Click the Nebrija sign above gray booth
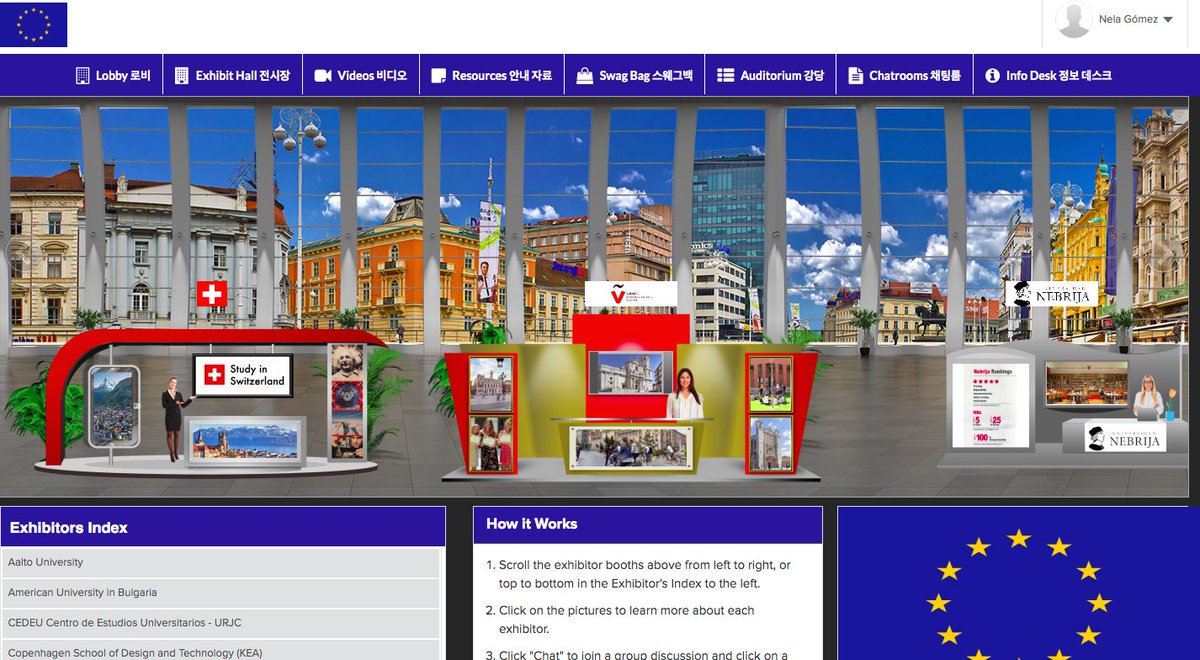Screen dimensions: 1200x660 [x=1051, y=293]
